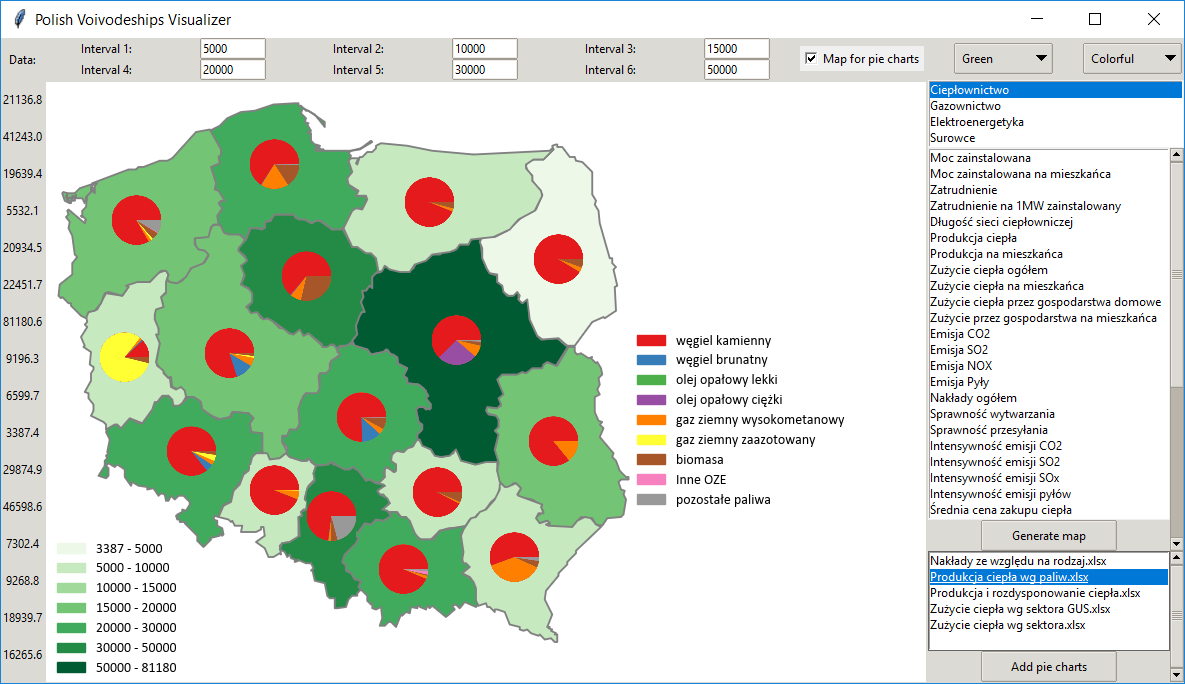Open the Colorful palette dropdown
The width and height of the screenshot is (1185, 684).
point(1133,59)
